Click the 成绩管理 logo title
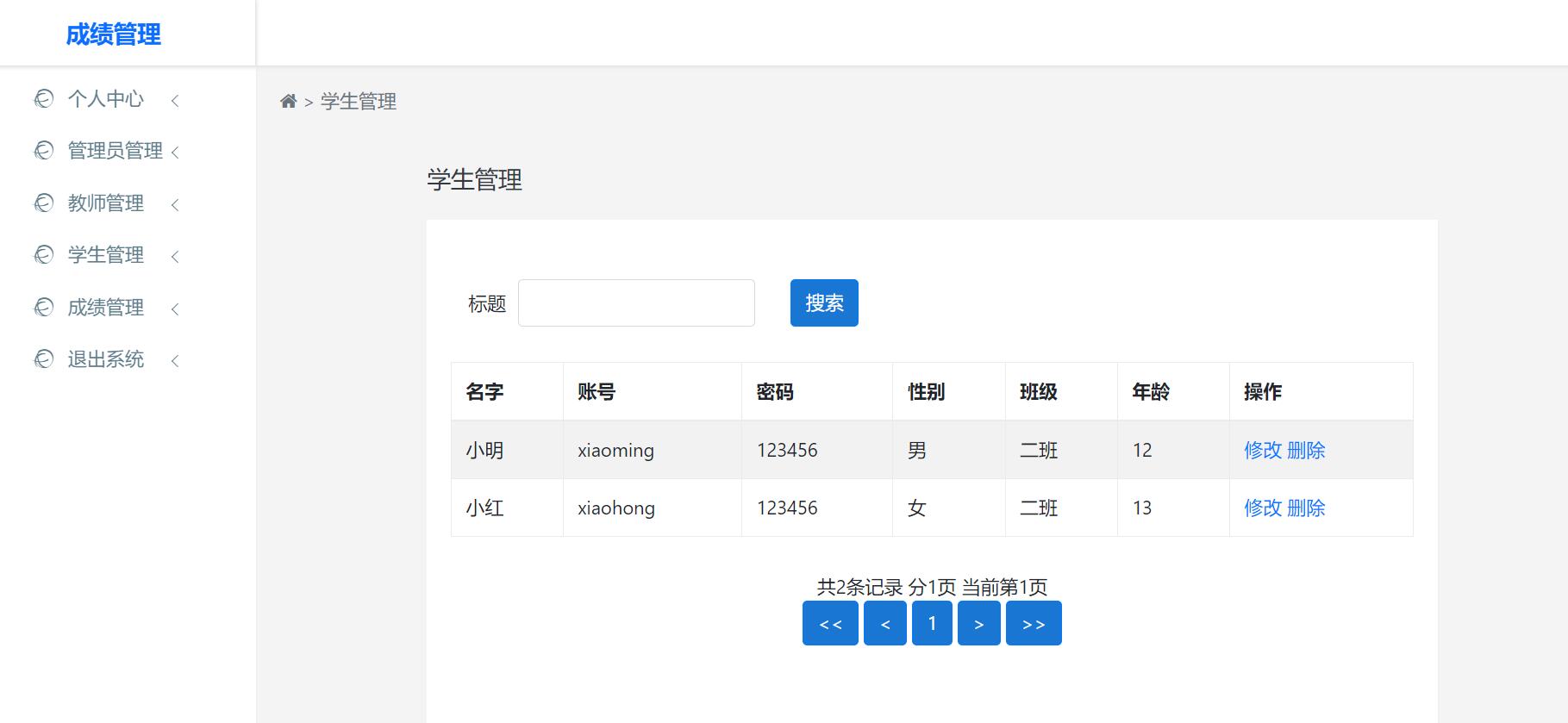1568x723 pixels. click(x=114, y=34)
